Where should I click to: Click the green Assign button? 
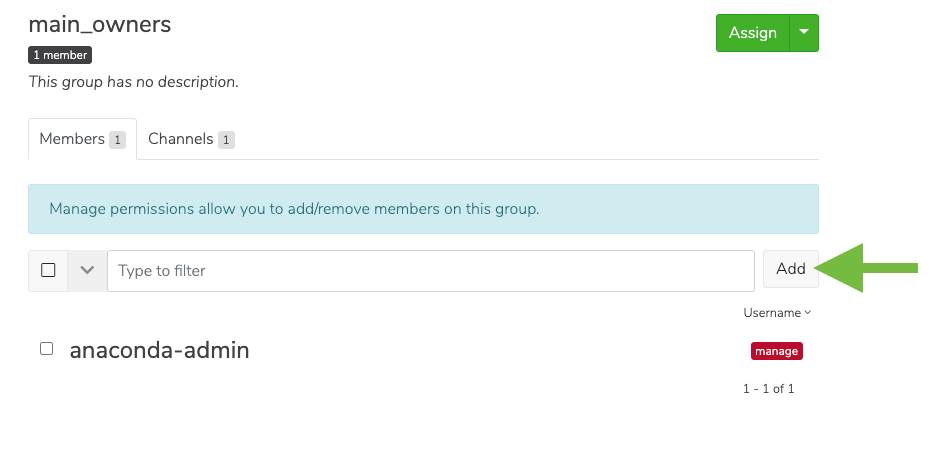tap(753, 33)
